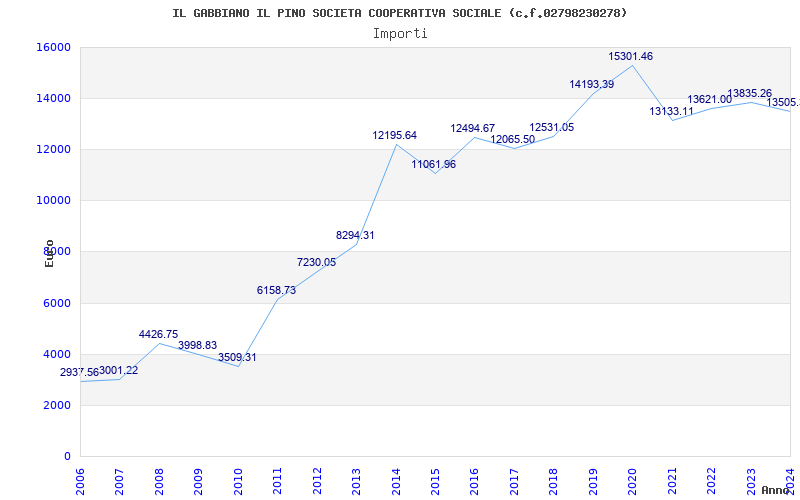Click the x-axis year 2018
800x500 pixels.
pos(554,481)
